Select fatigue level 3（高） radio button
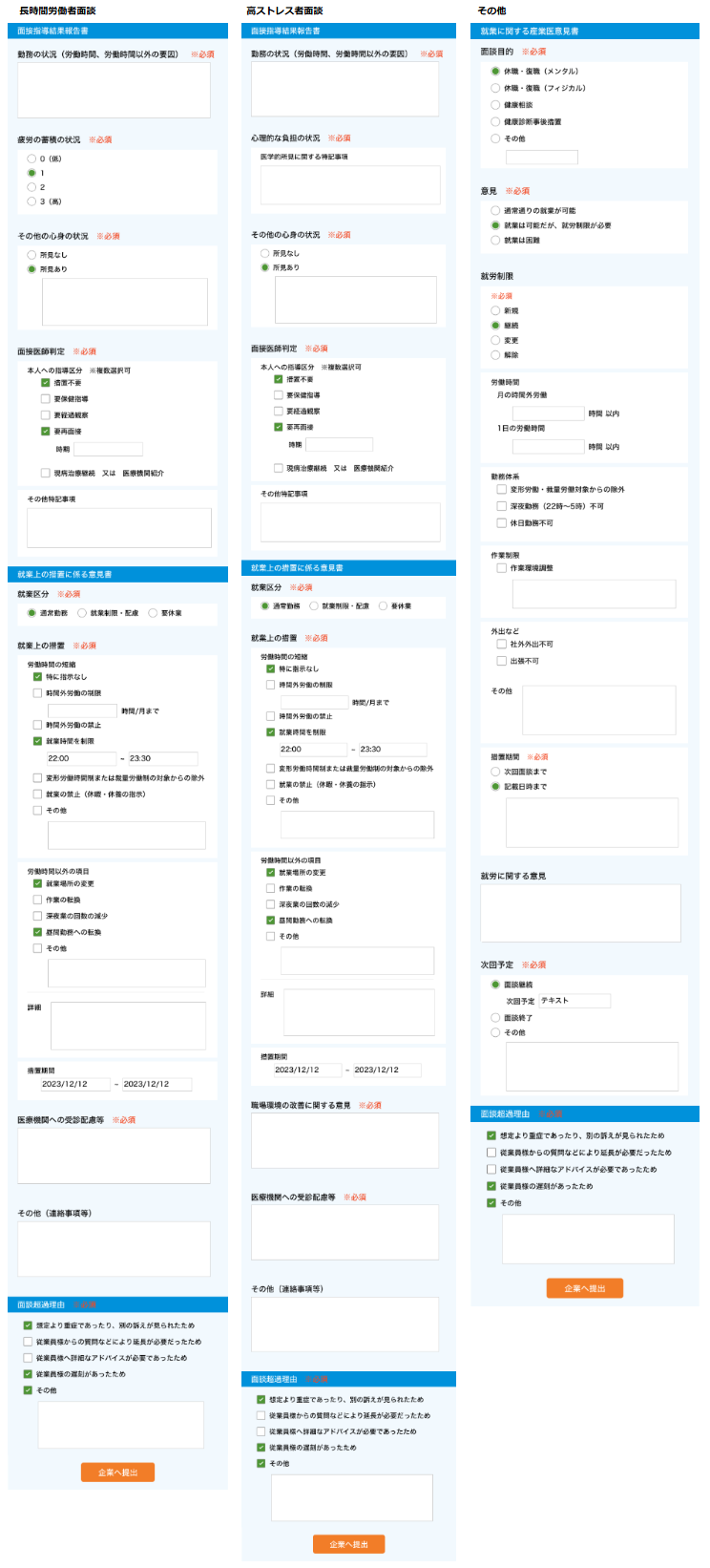This screenshot has height=1568, width=710. (x=31, y=201)
